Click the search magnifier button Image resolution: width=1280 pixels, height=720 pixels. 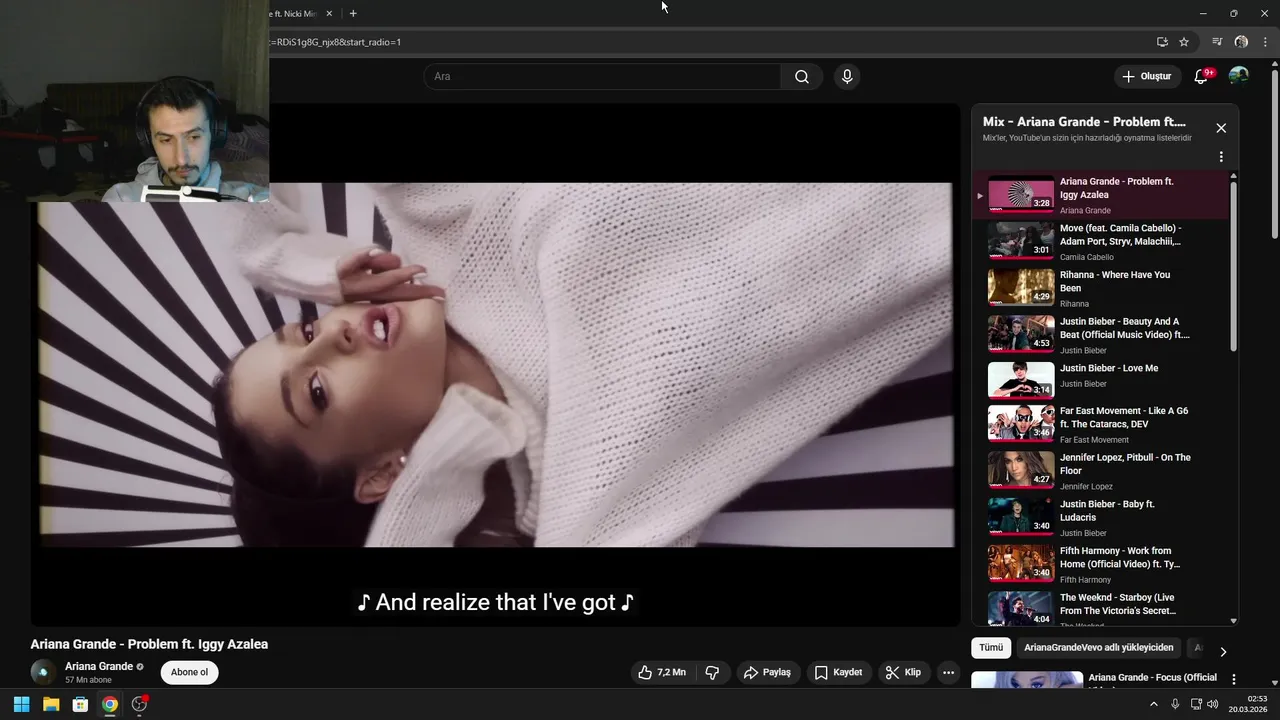[801, 77]
